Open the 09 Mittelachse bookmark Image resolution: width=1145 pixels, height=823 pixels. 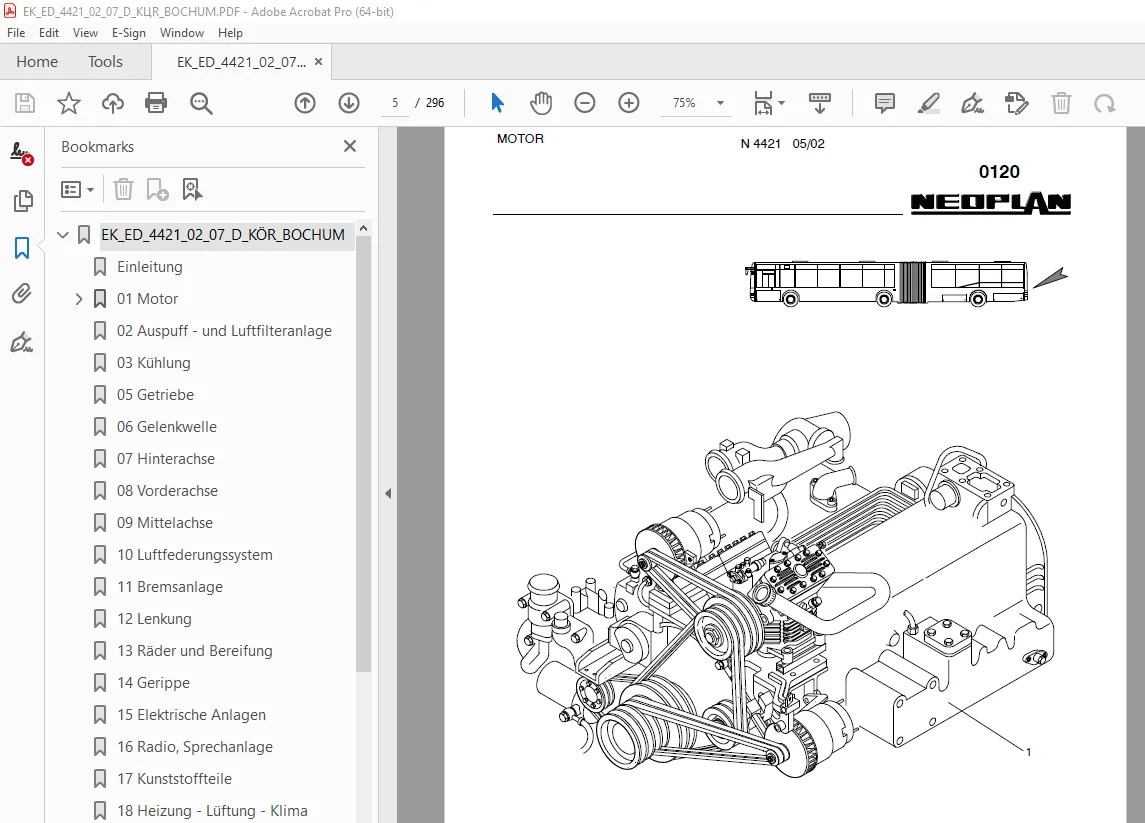165,523
